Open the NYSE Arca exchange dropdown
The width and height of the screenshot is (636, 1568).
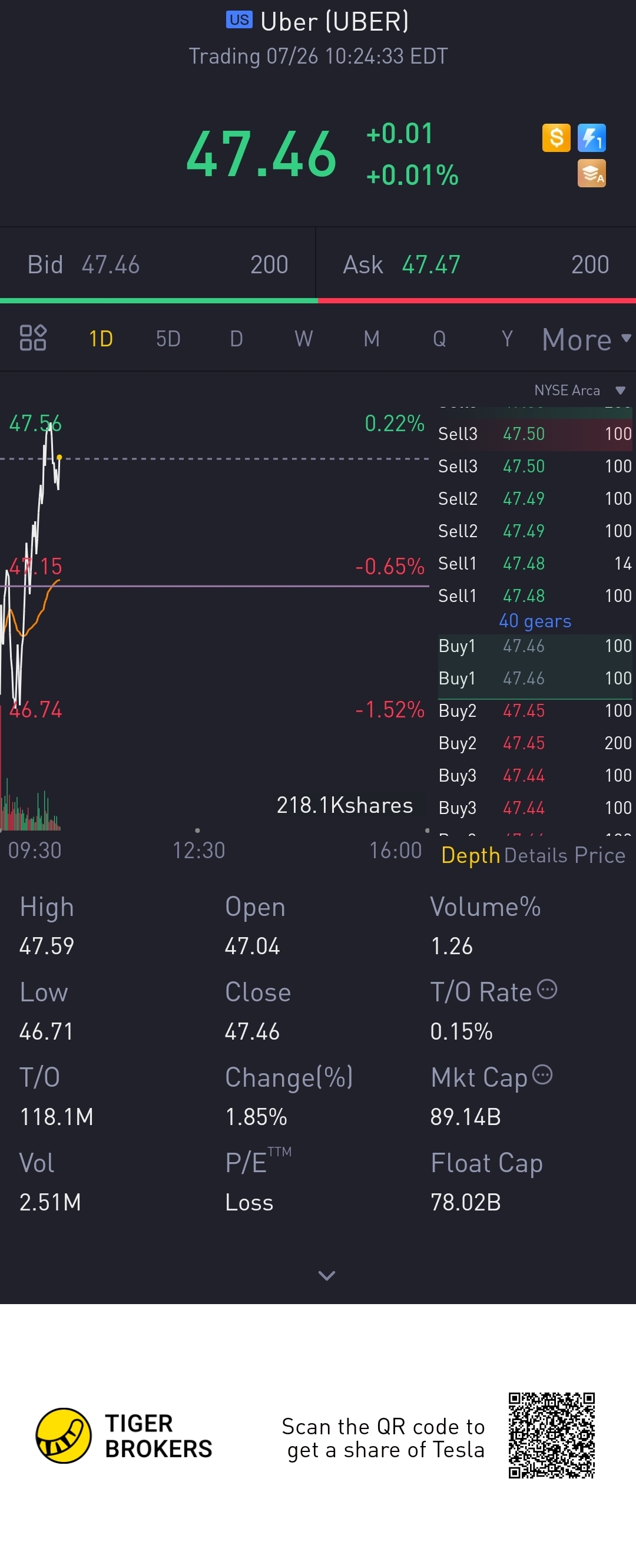[579, 390]
